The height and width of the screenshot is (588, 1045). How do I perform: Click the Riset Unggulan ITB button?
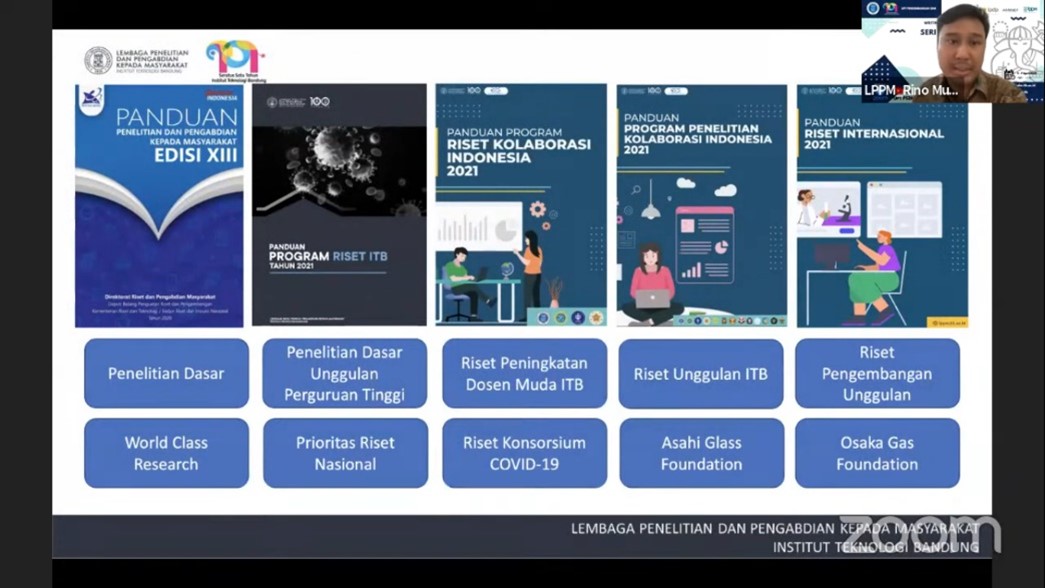click(x=701, y=374)
